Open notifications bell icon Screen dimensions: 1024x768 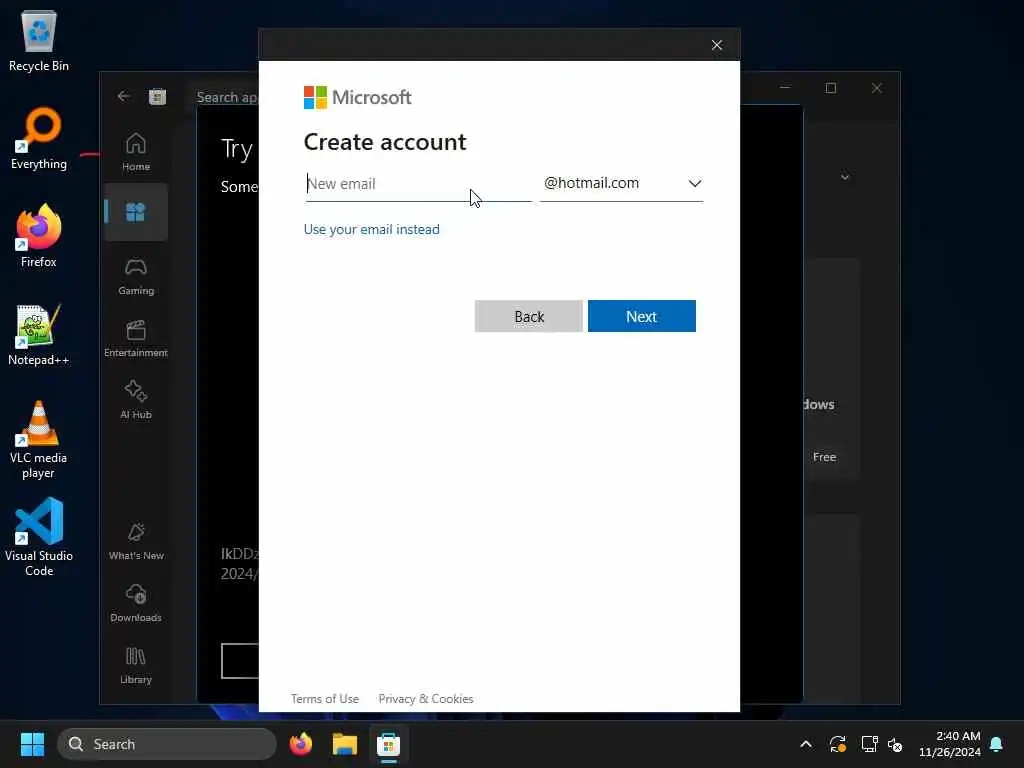(997, 744)
